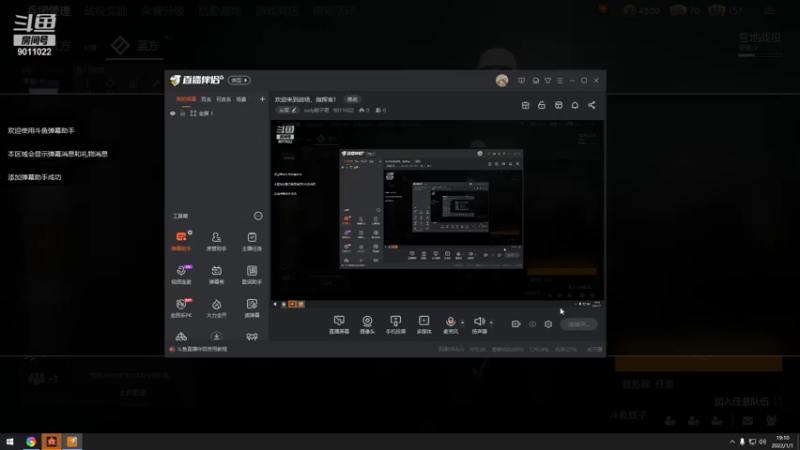Click the third taskbar app icon
This screenshot has height=450, width=800.
point(52,442)
